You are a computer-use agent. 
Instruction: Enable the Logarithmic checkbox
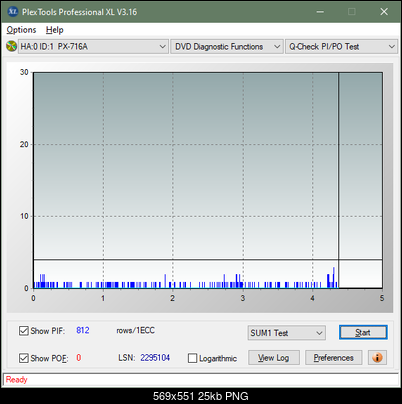click(x=192, y=358)
